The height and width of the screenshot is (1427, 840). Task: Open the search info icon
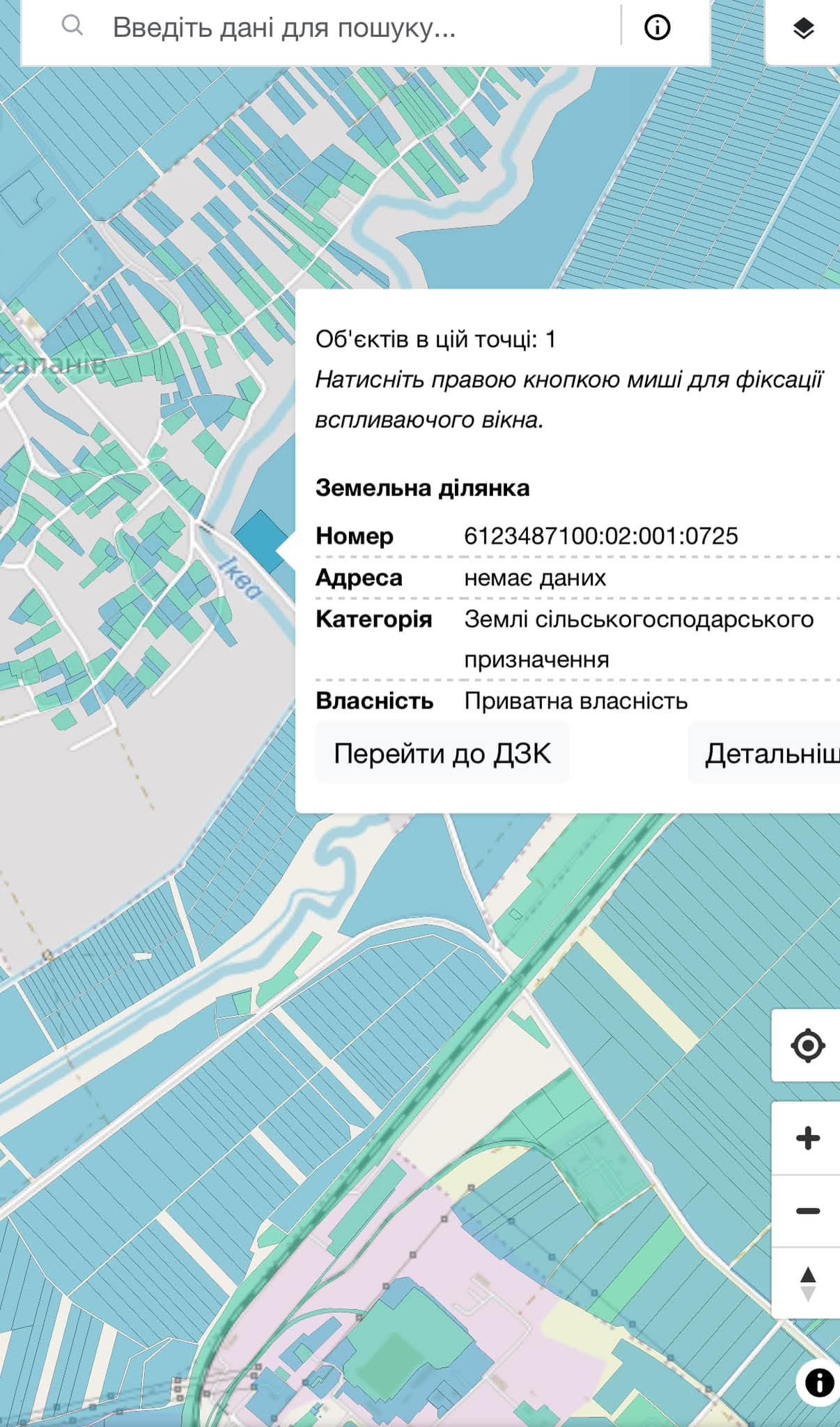tap(657, 27)
